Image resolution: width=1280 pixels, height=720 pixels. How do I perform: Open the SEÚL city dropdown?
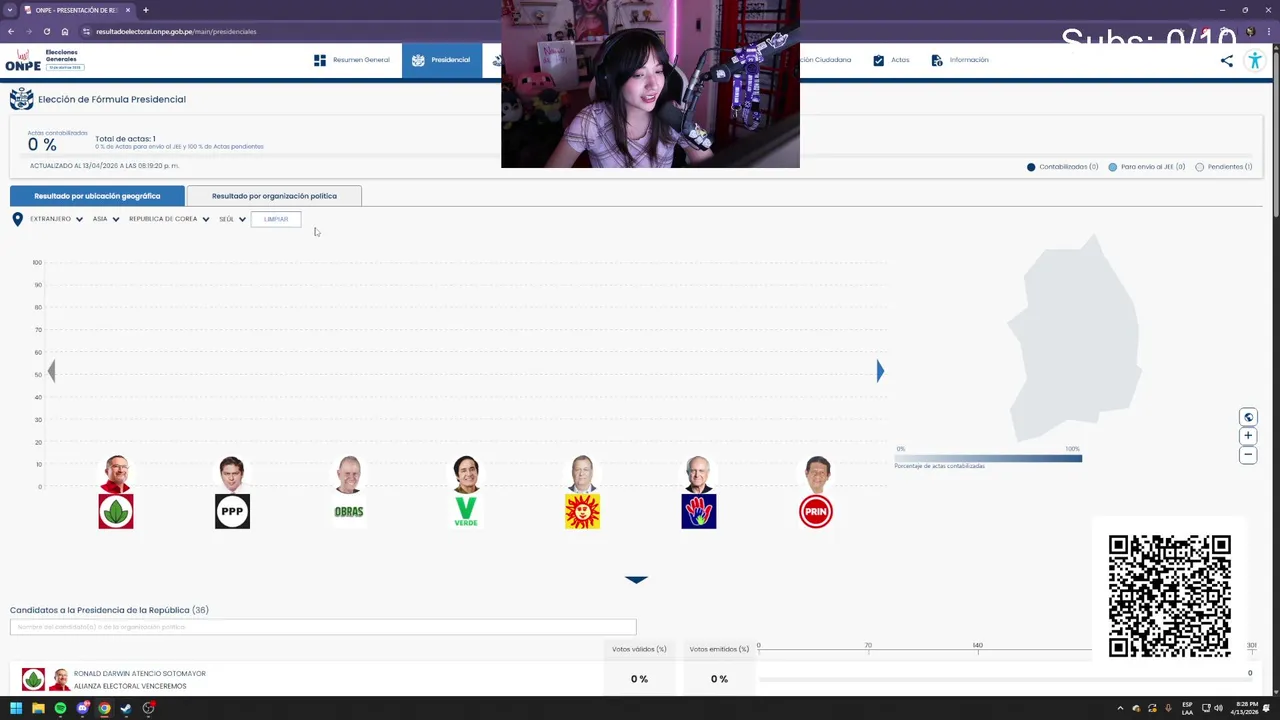coord(232,219)
